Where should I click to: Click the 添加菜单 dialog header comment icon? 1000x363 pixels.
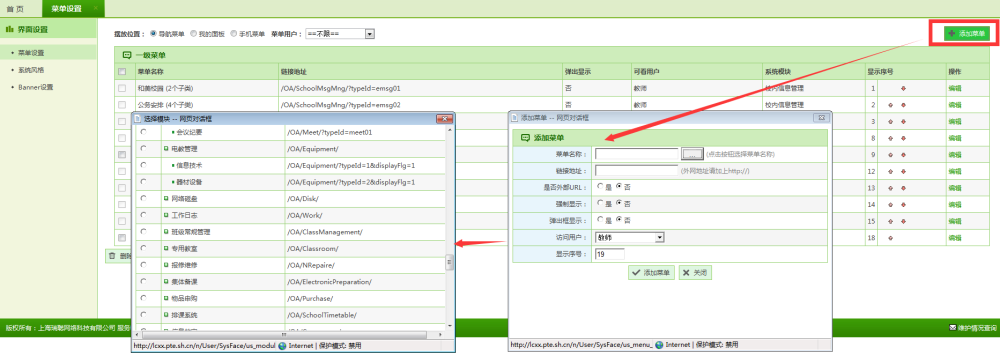click(x=526, y=137)
